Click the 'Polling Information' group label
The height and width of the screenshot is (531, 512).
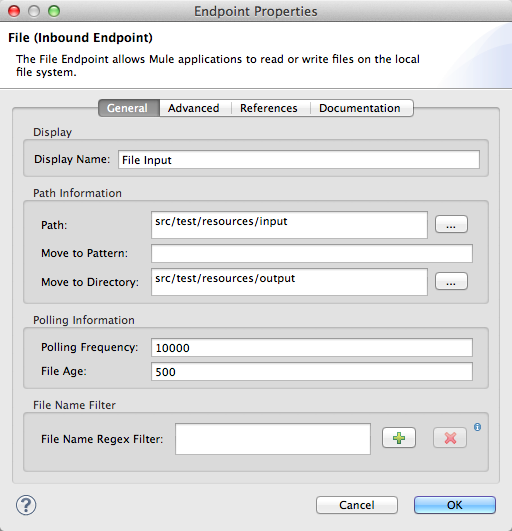pos(84,320)
